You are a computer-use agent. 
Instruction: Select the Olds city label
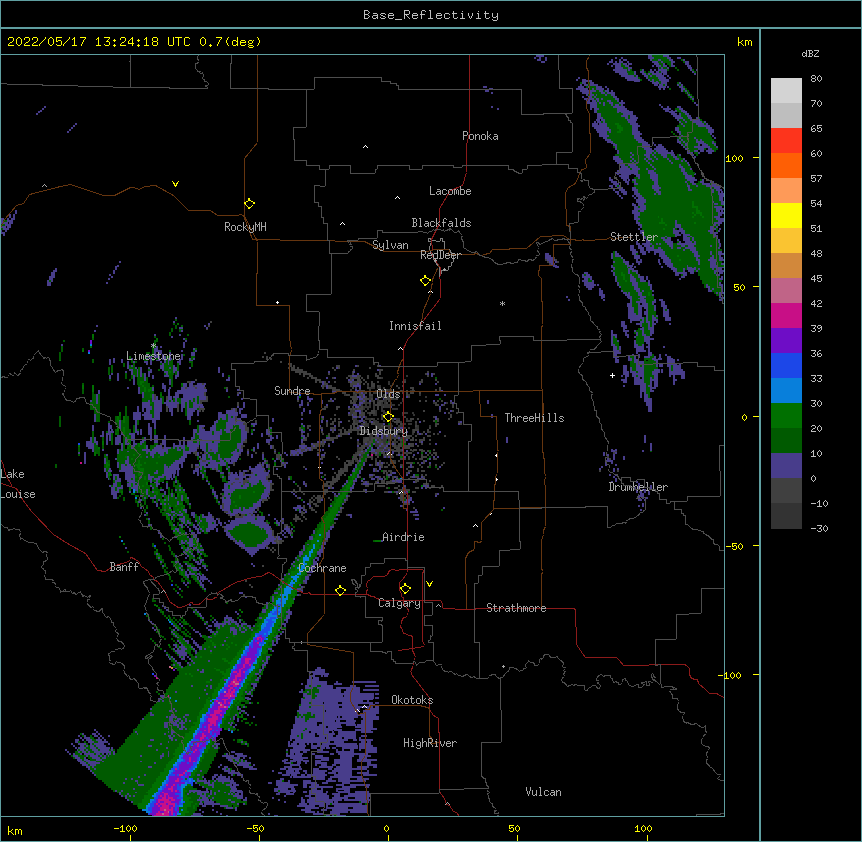[x=388, y=394]
